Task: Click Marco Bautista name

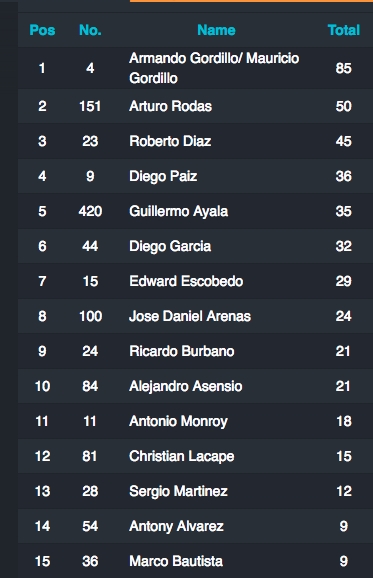Action: tap(176, 561)
